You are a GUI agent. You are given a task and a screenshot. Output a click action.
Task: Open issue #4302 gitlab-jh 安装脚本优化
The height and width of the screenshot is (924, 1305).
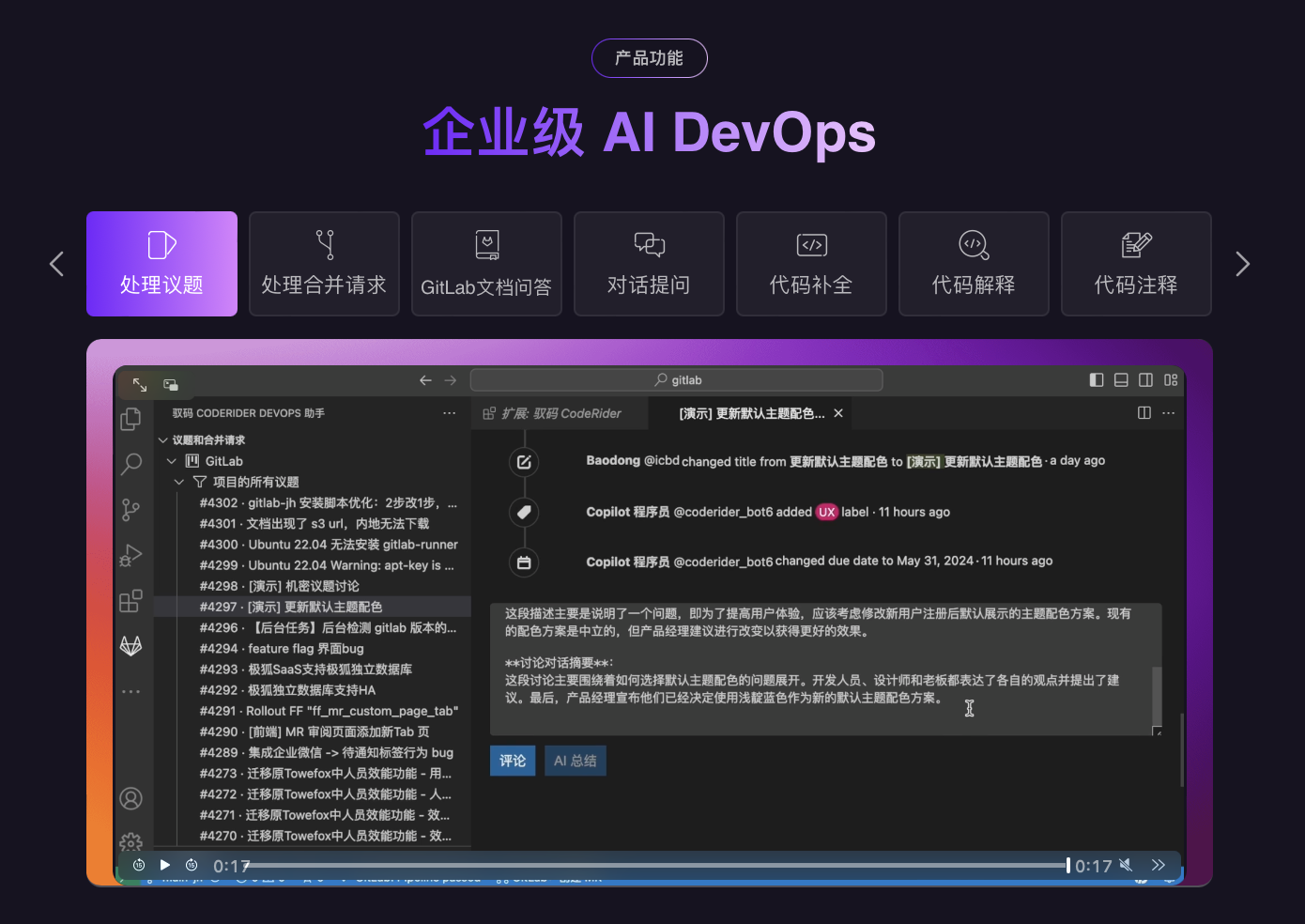(x=329, y=503)
